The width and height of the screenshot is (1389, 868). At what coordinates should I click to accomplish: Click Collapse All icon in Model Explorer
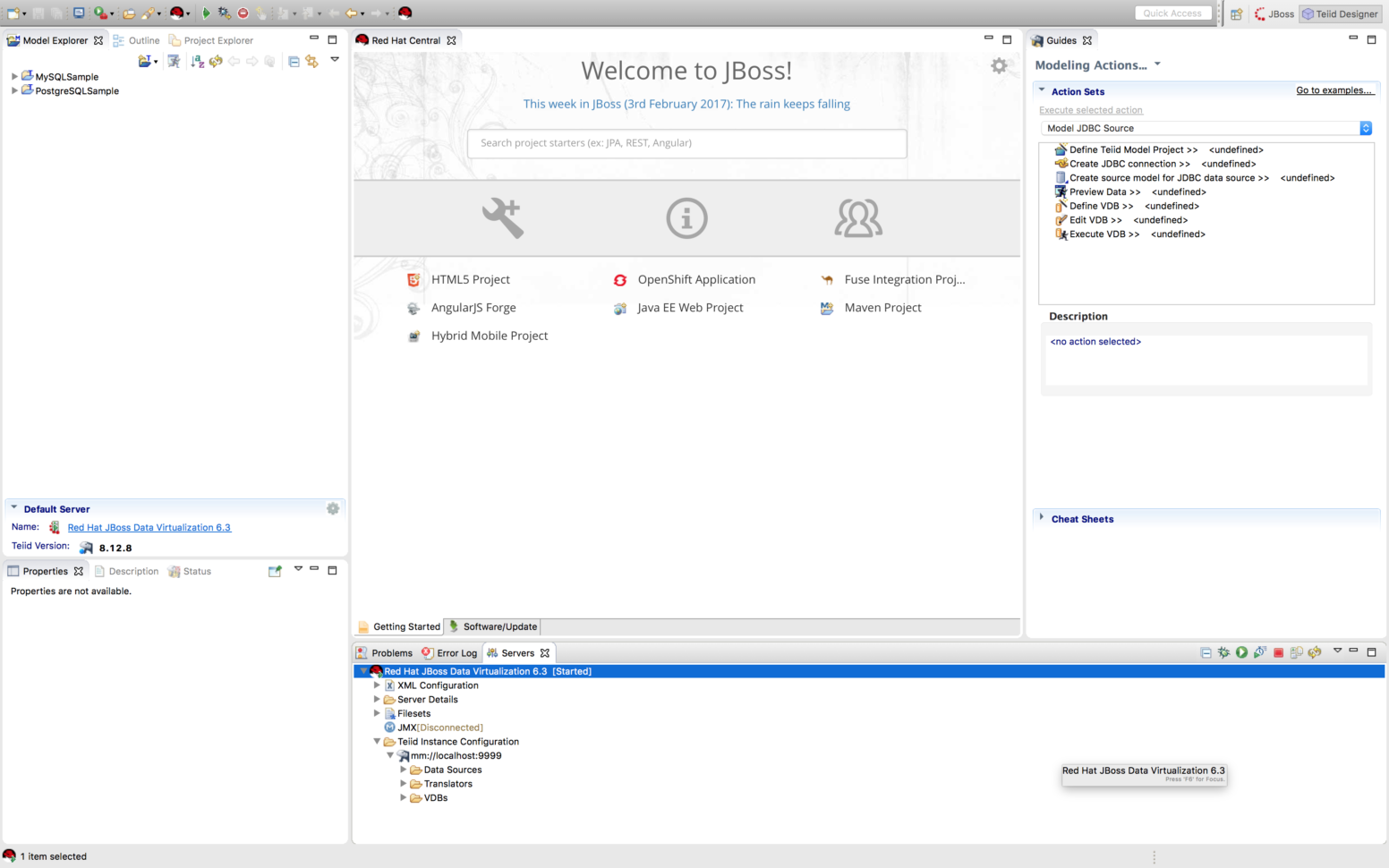[x=294, y=61]
